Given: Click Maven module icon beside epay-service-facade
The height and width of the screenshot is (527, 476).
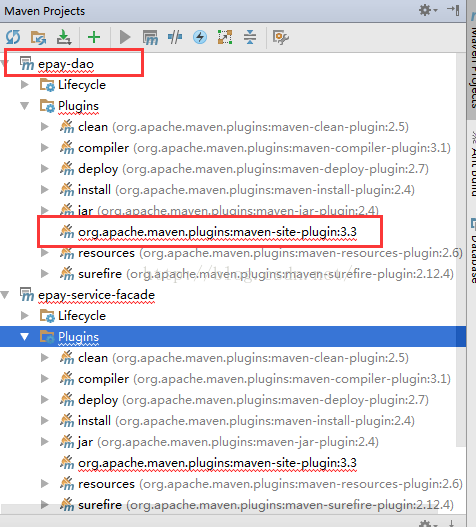Looking at the screenshot, I should pos(27,294).
